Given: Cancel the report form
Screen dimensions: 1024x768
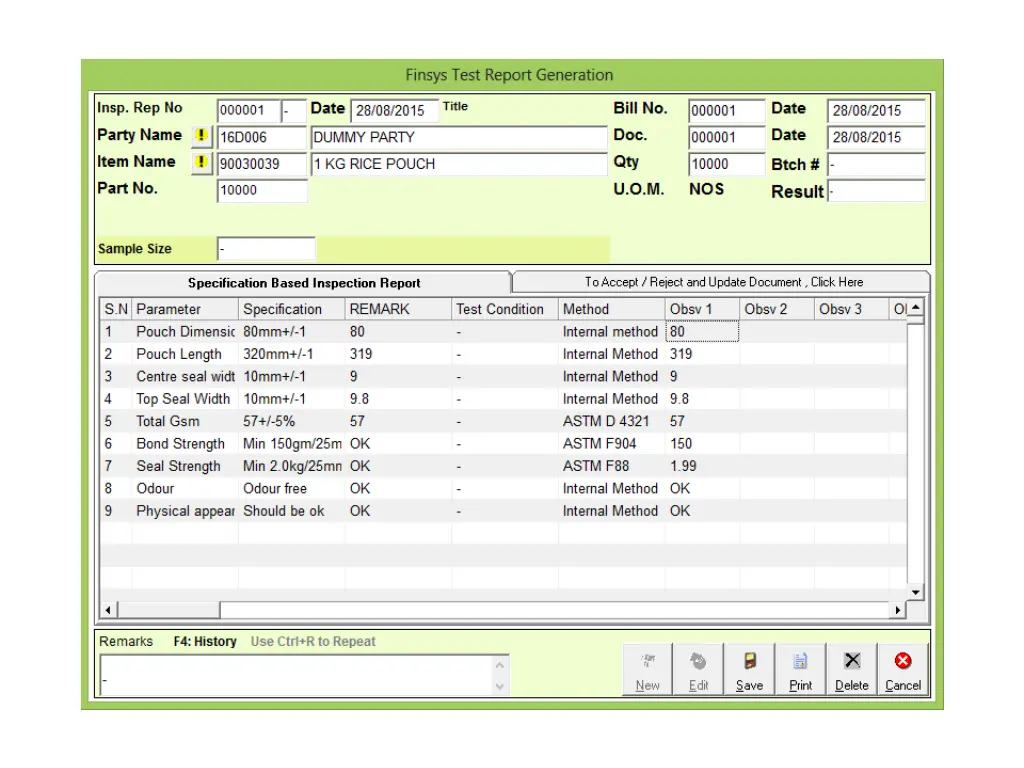Looking at the screenshot, I should point(903,669).
